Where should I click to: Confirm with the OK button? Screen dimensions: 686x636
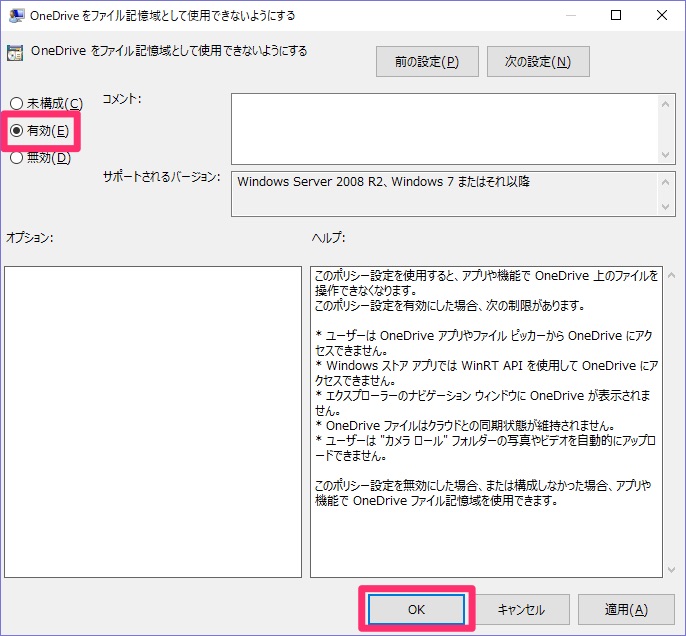coord(416,609)
